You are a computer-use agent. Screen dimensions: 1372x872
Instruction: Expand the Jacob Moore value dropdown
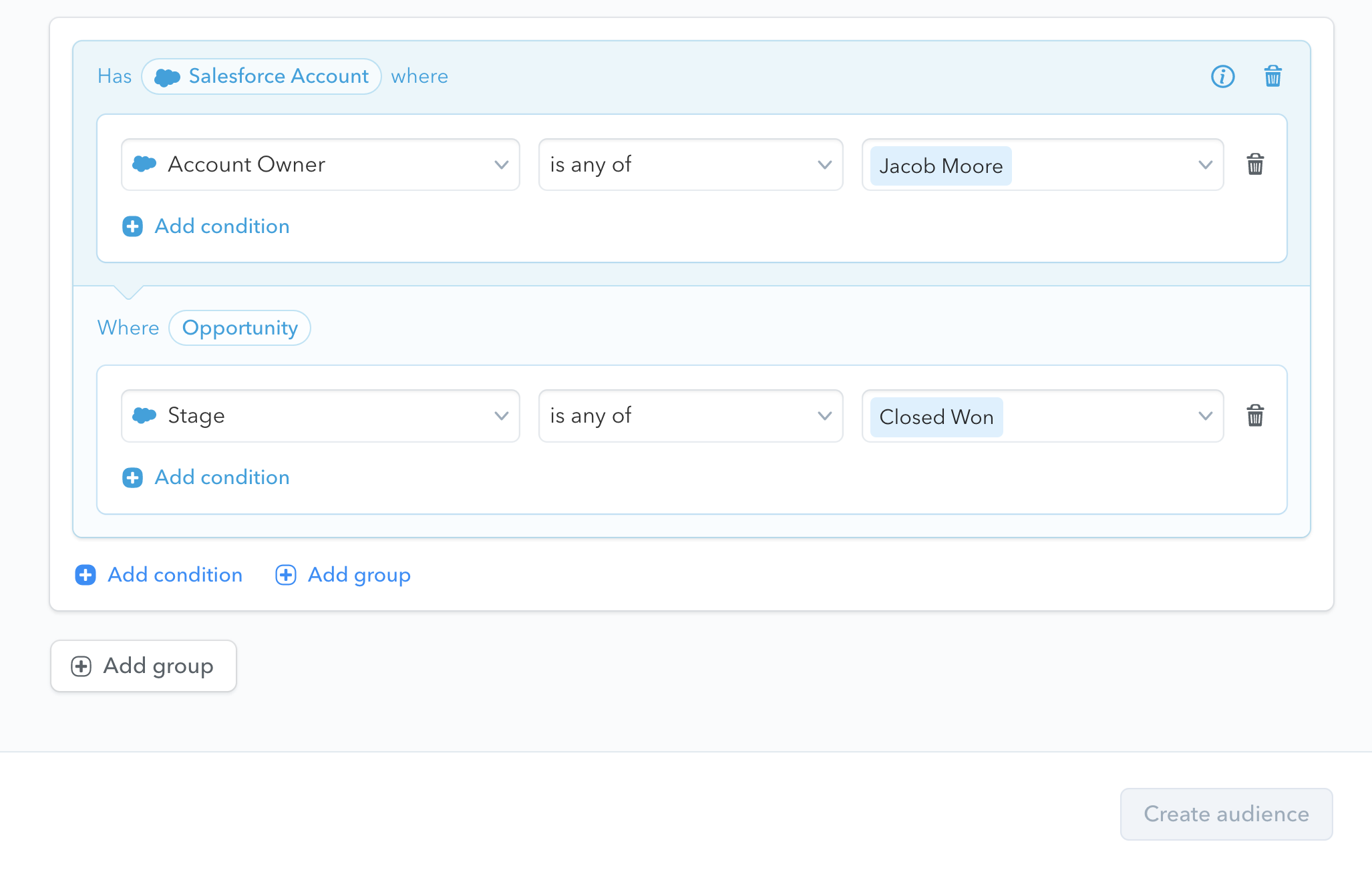point(1043,165)
